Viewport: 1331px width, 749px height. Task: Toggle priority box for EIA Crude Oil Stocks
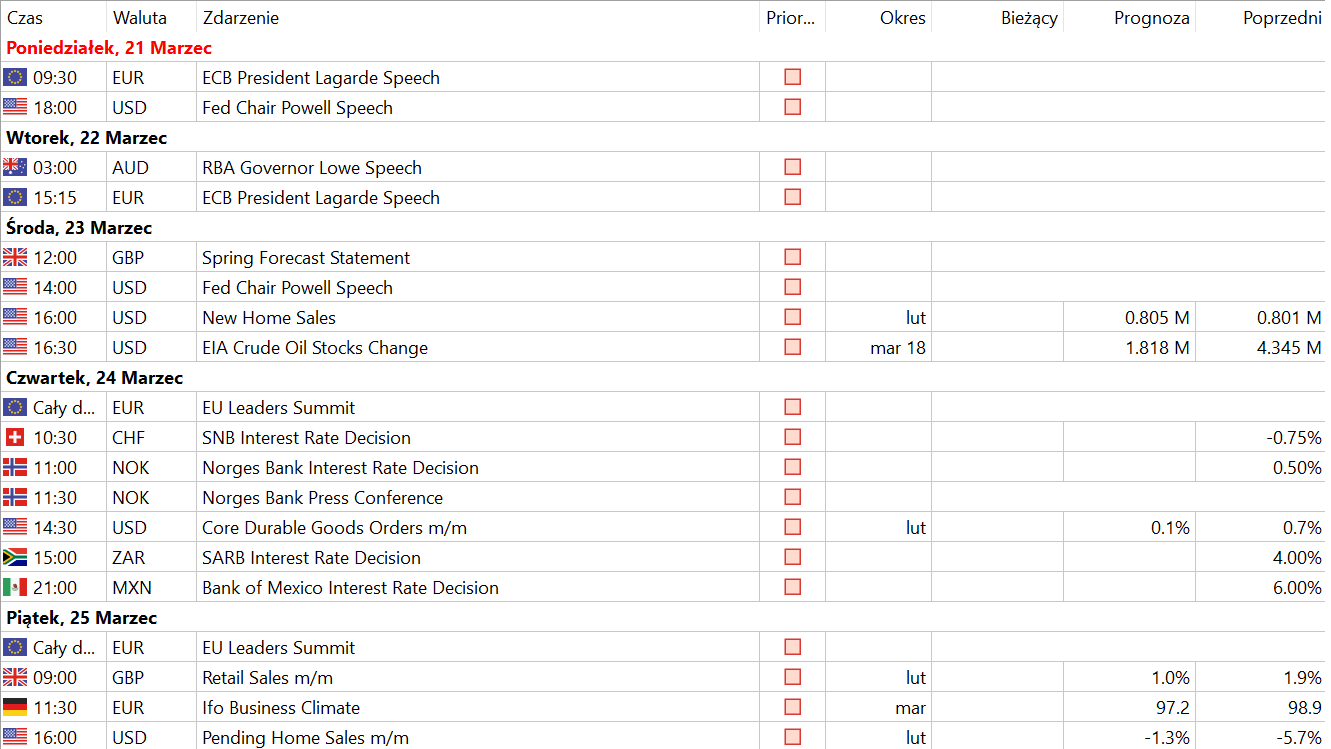click(793, 347)
